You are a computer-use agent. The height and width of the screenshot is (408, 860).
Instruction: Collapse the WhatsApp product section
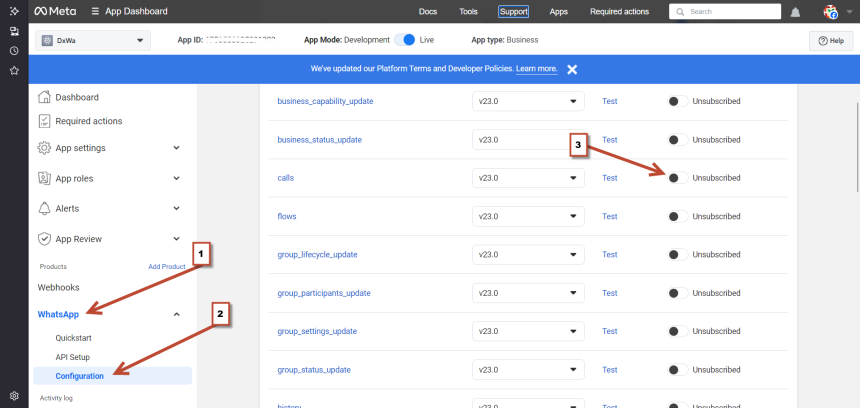pyautogui.click(x=176, y=314)
